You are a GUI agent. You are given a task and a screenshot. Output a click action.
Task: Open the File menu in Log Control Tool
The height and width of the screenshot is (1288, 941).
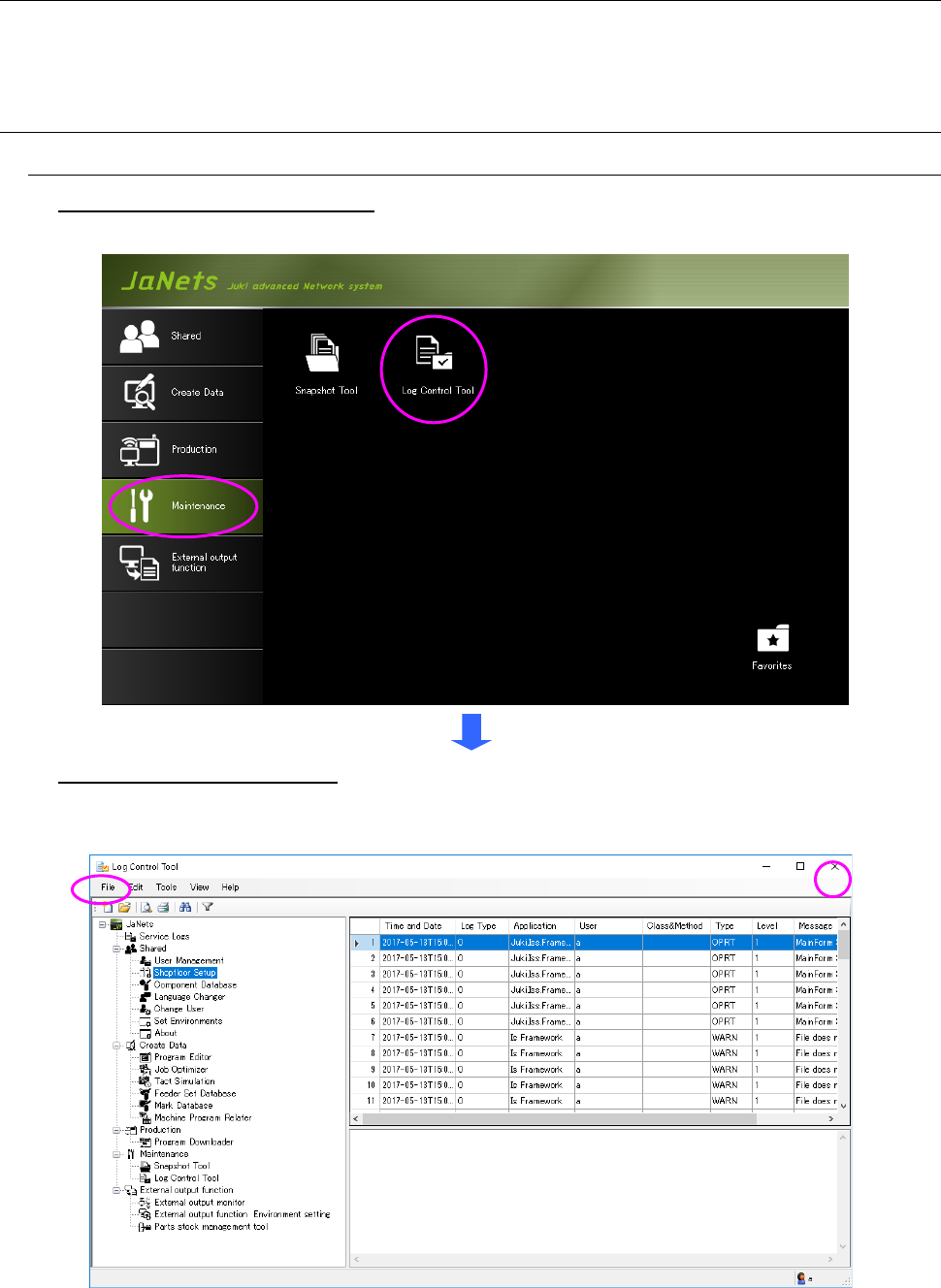[108, 887]
